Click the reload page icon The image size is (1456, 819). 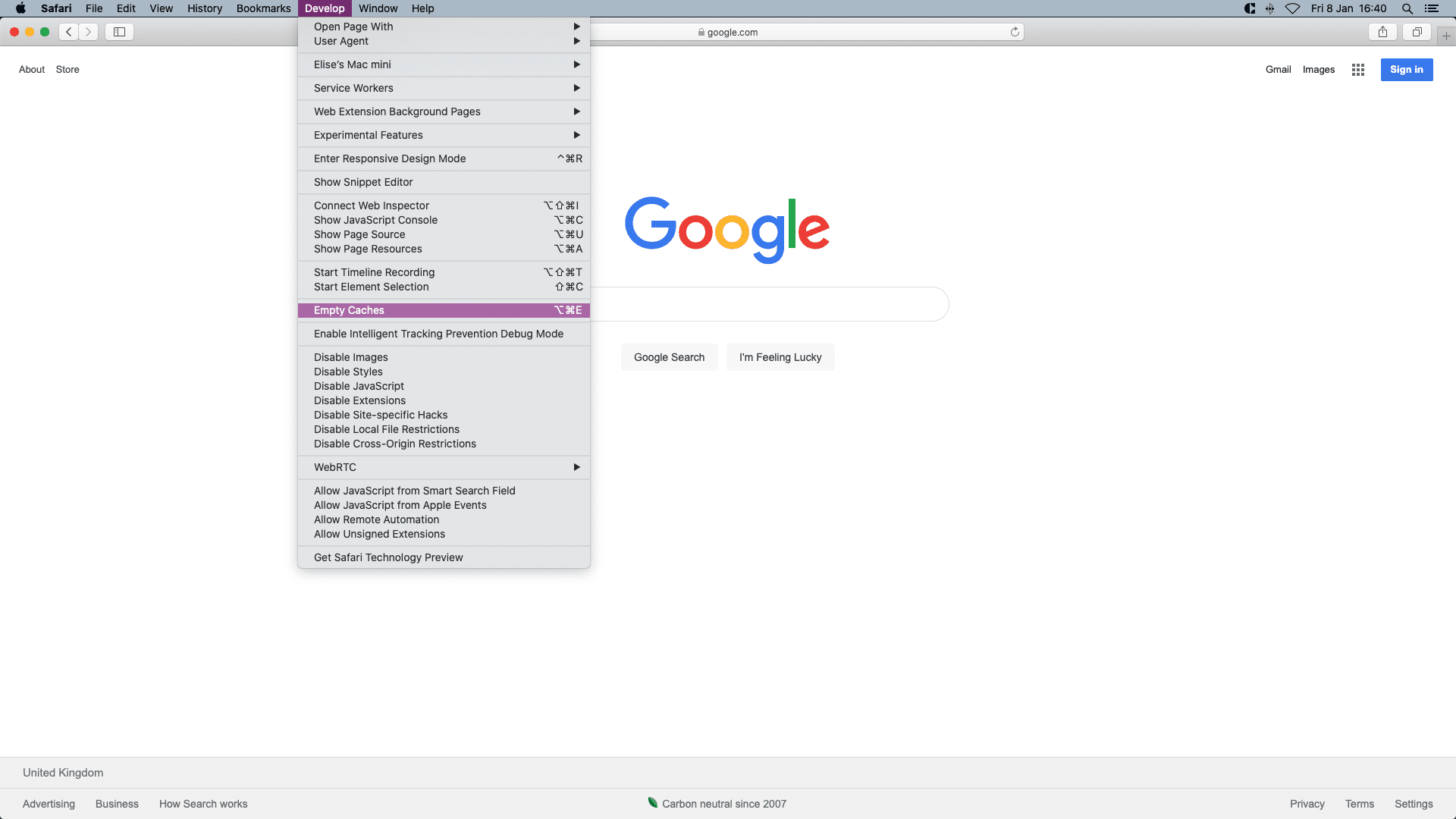[1015, 32]
